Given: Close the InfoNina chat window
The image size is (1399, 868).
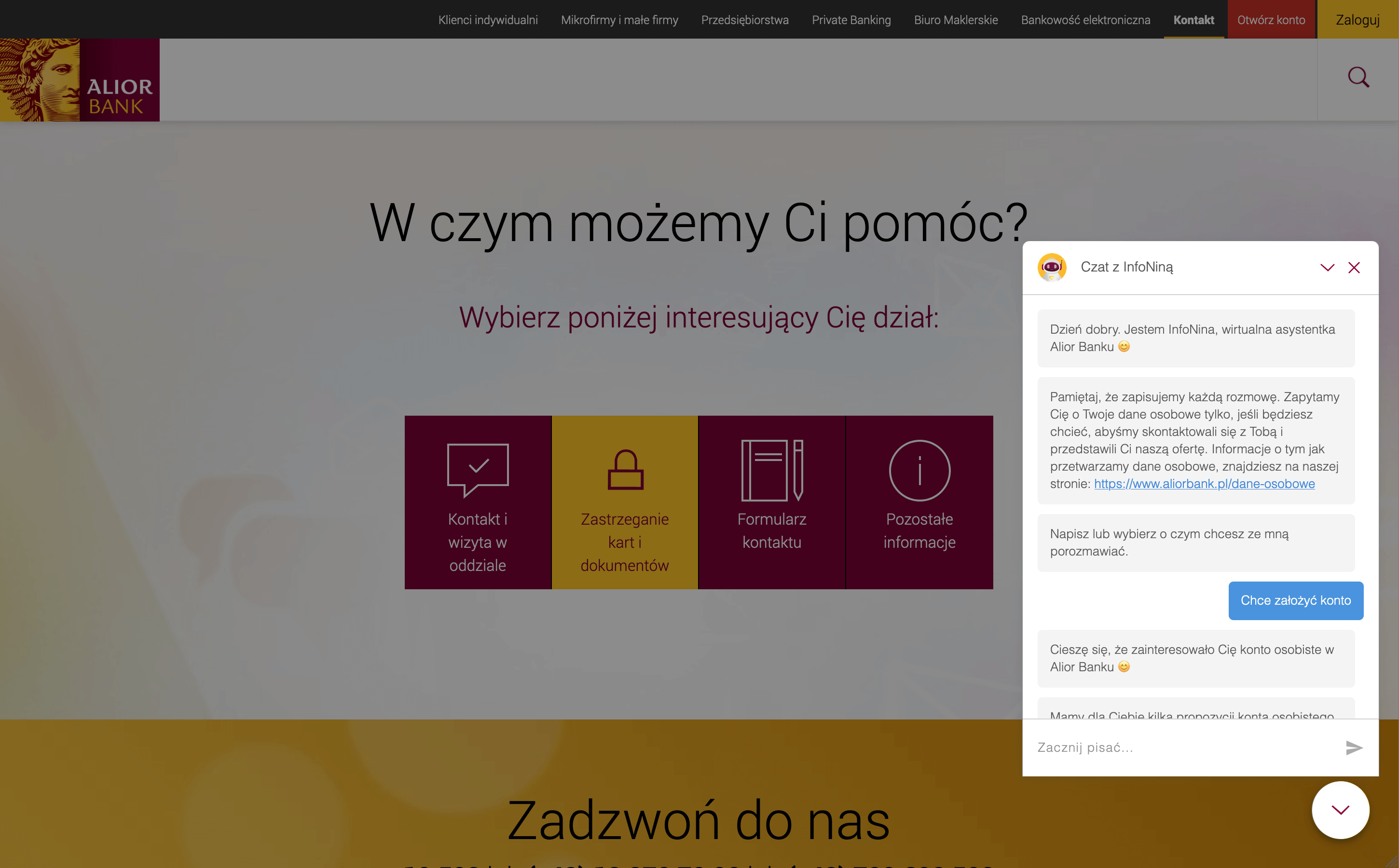Looking at the screenshot, I should pyautogui.click(x=1354, y=268).
